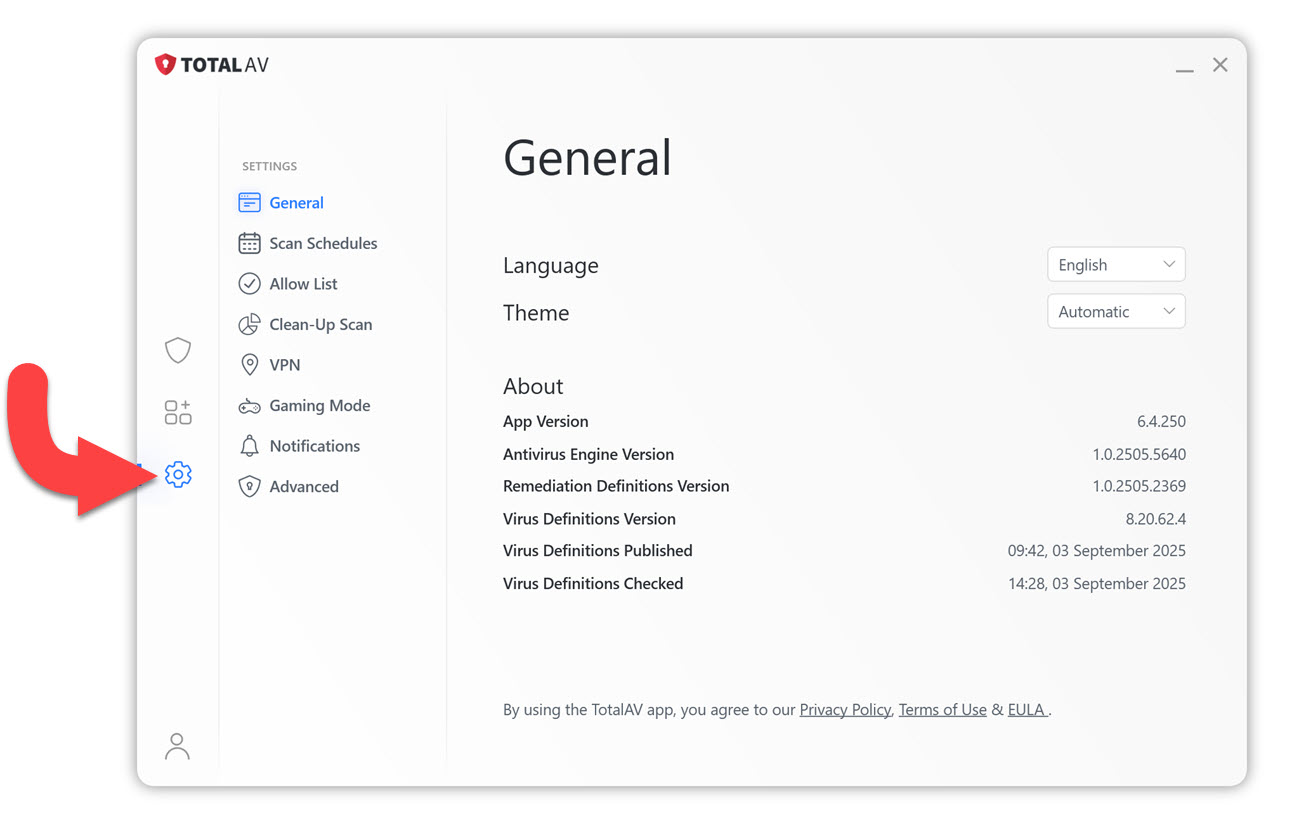
Task: Open the user account profile icon
Action: pos(177,746)
